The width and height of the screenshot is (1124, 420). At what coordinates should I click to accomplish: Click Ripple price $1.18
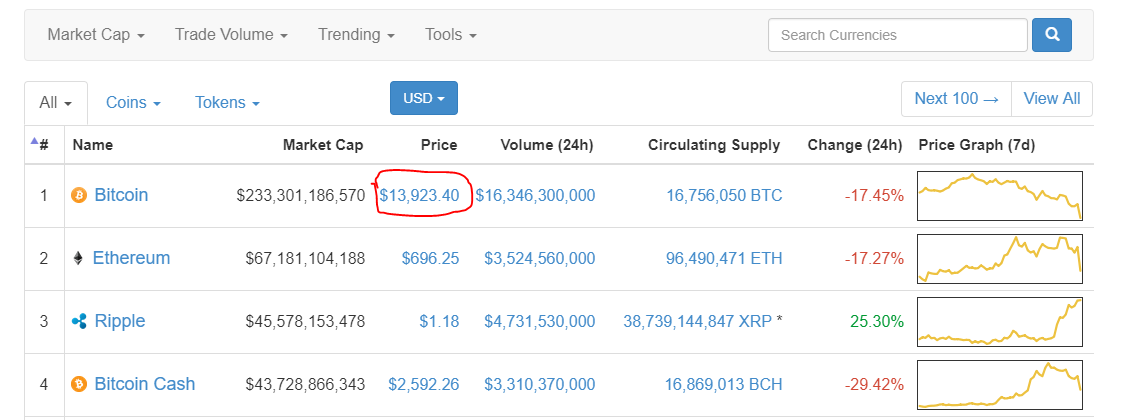(x=439, y=321)
